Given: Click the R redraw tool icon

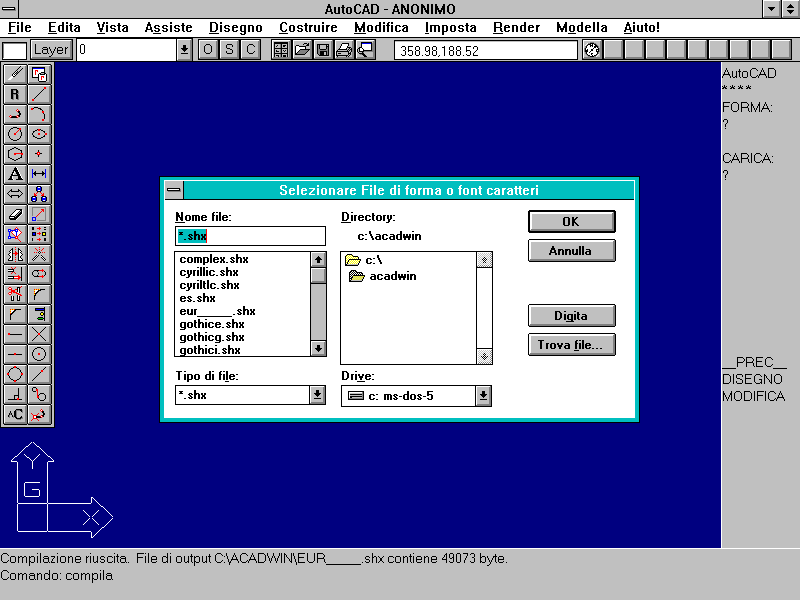Looking at the screenshot, I should 15,94.
